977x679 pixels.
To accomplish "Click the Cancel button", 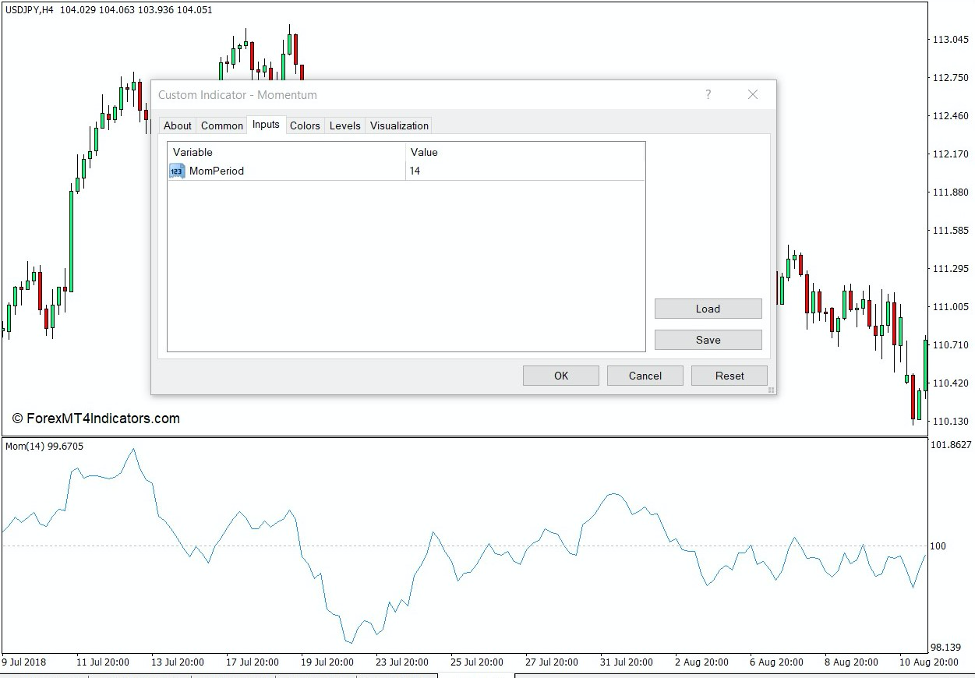I will click(x=645, y=375).
